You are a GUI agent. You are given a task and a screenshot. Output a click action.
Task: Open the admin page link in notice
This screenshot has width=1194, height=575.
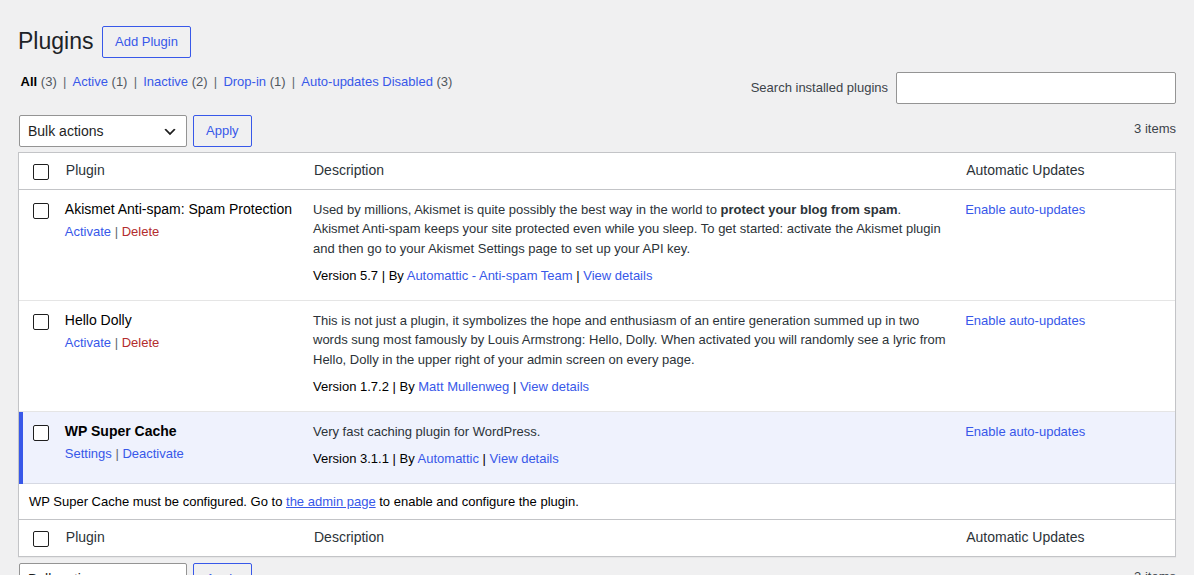coord(330,502)
